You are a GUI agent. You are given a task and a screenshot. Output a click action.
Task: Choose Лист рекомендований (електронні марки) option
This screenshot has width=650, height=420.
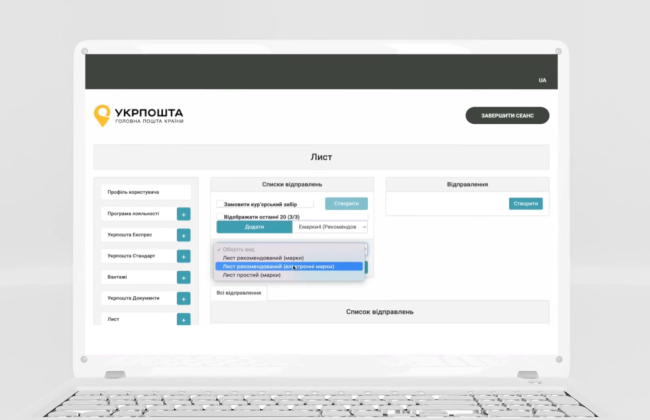tap(278, 267)
